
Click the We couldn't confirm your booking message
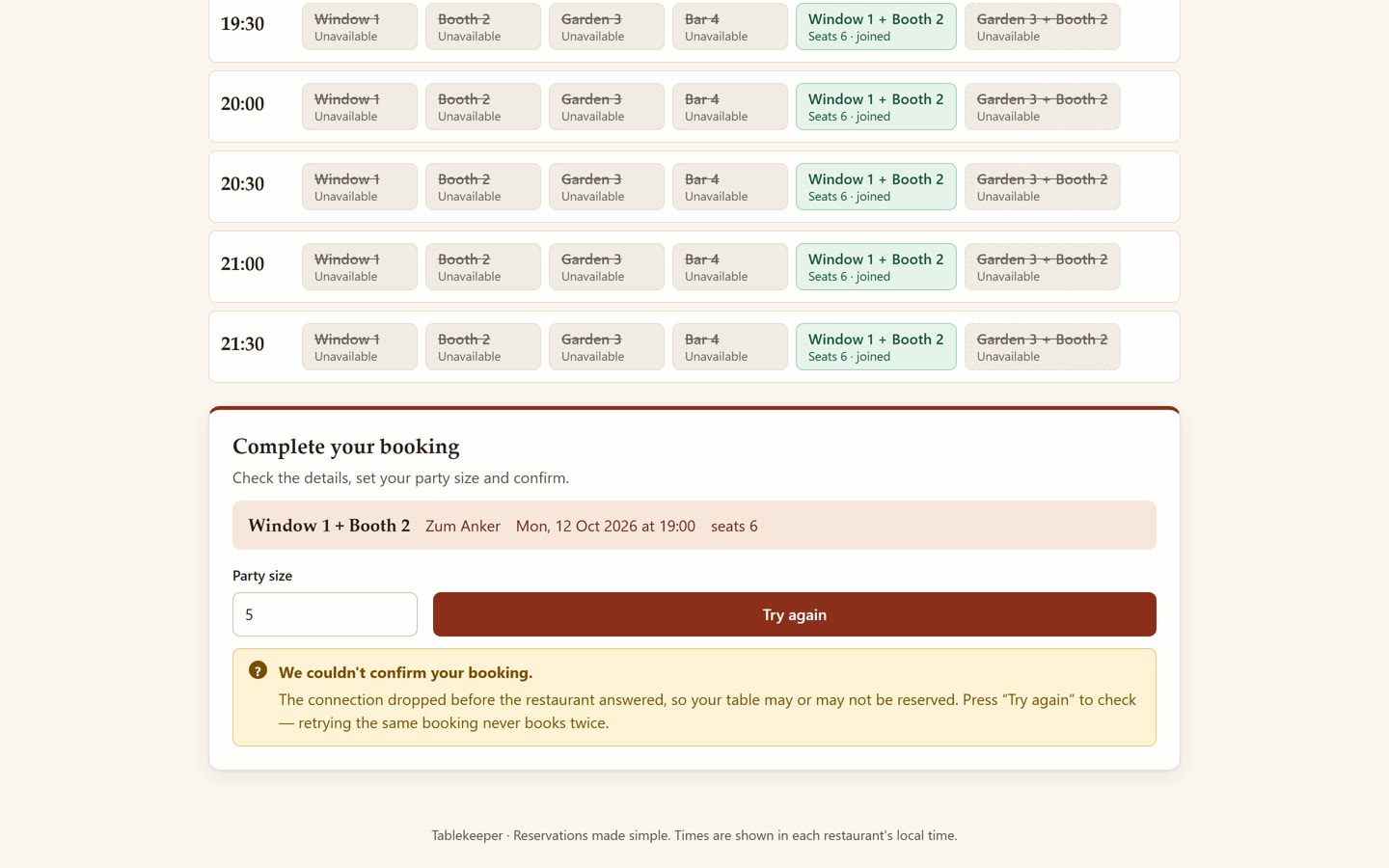coord(405,673)
